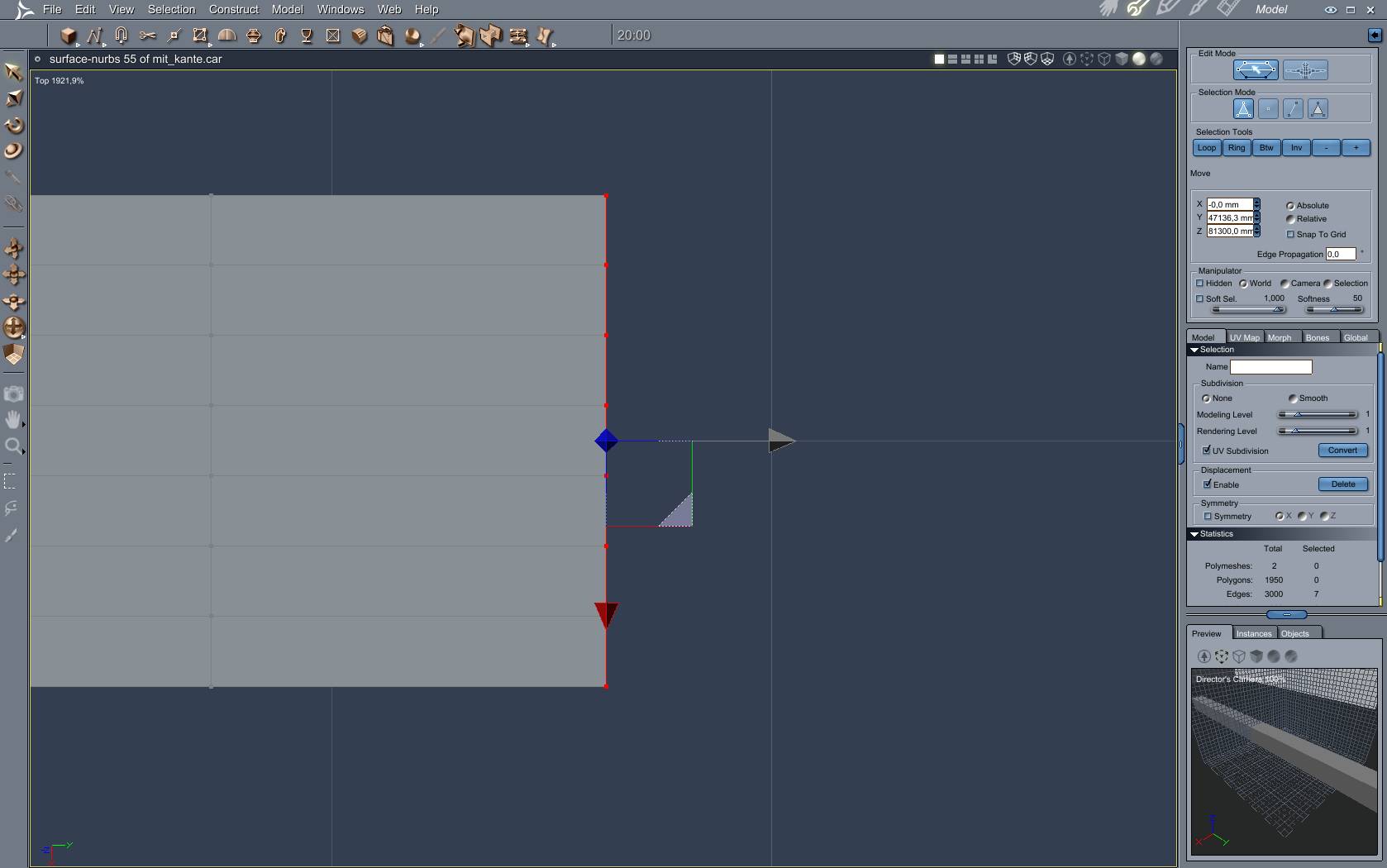
Task: Pick the hand pan tool
Action: [x=13, y=420]
